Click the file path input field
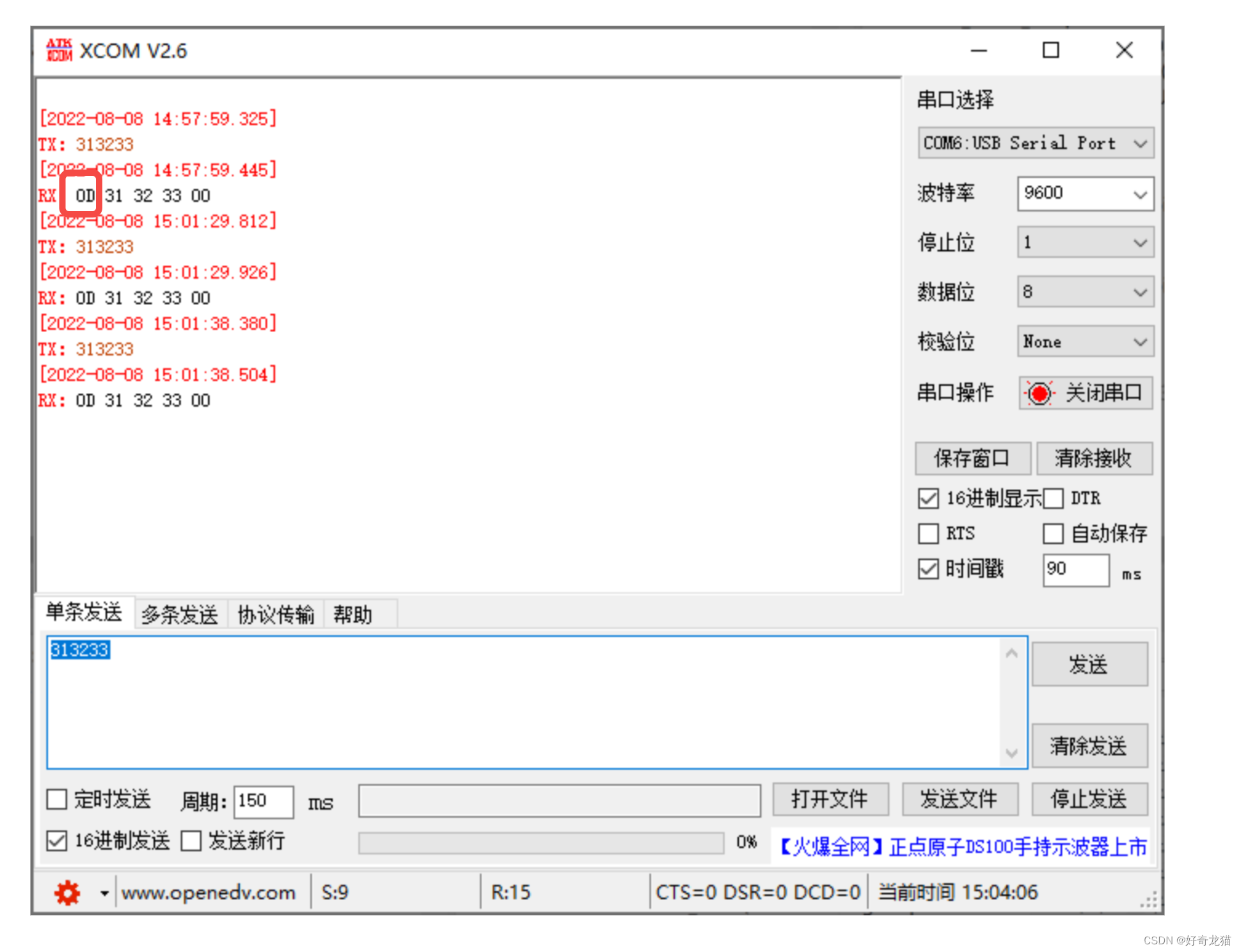 (560, 801)
